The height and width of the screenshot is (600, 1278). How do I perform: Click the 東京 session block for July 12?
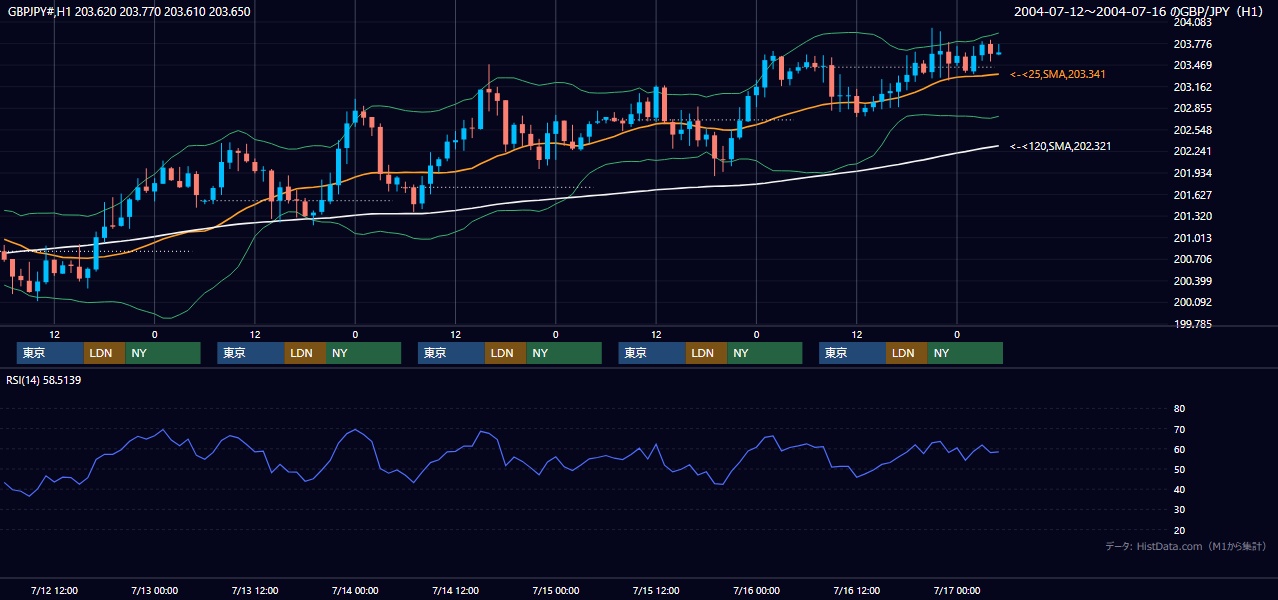pos(50,353)
